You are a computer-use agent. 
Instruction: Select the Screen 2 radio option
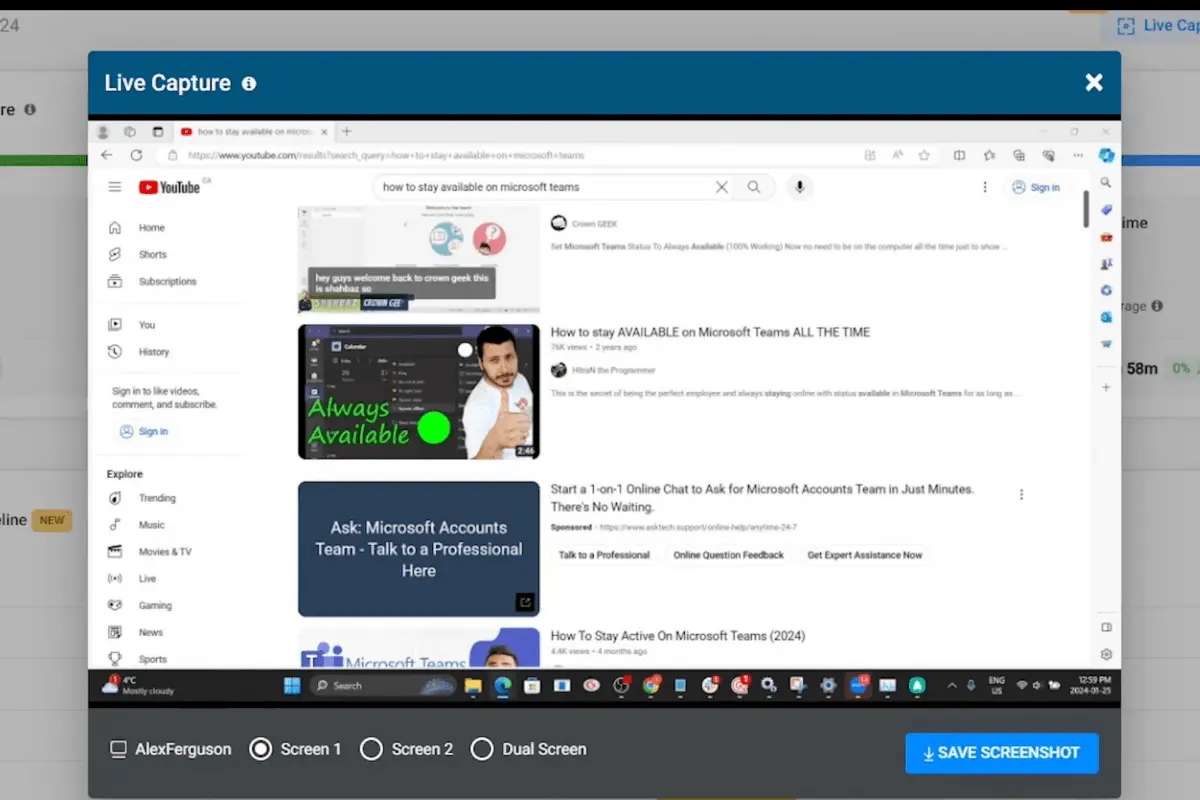(x=371, y=749)
